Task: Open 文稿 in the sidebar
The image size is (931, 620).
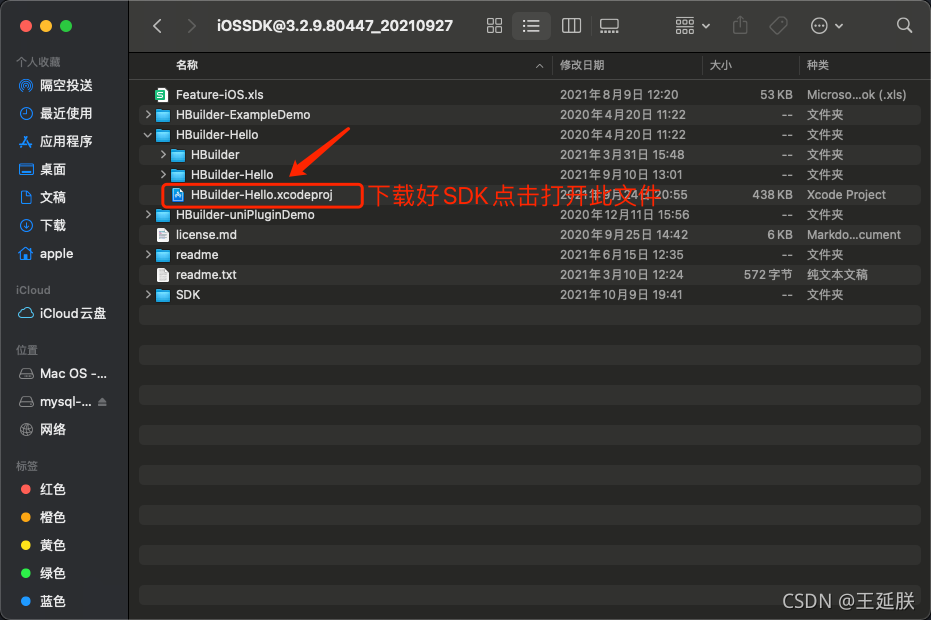Action: point(43,197)
